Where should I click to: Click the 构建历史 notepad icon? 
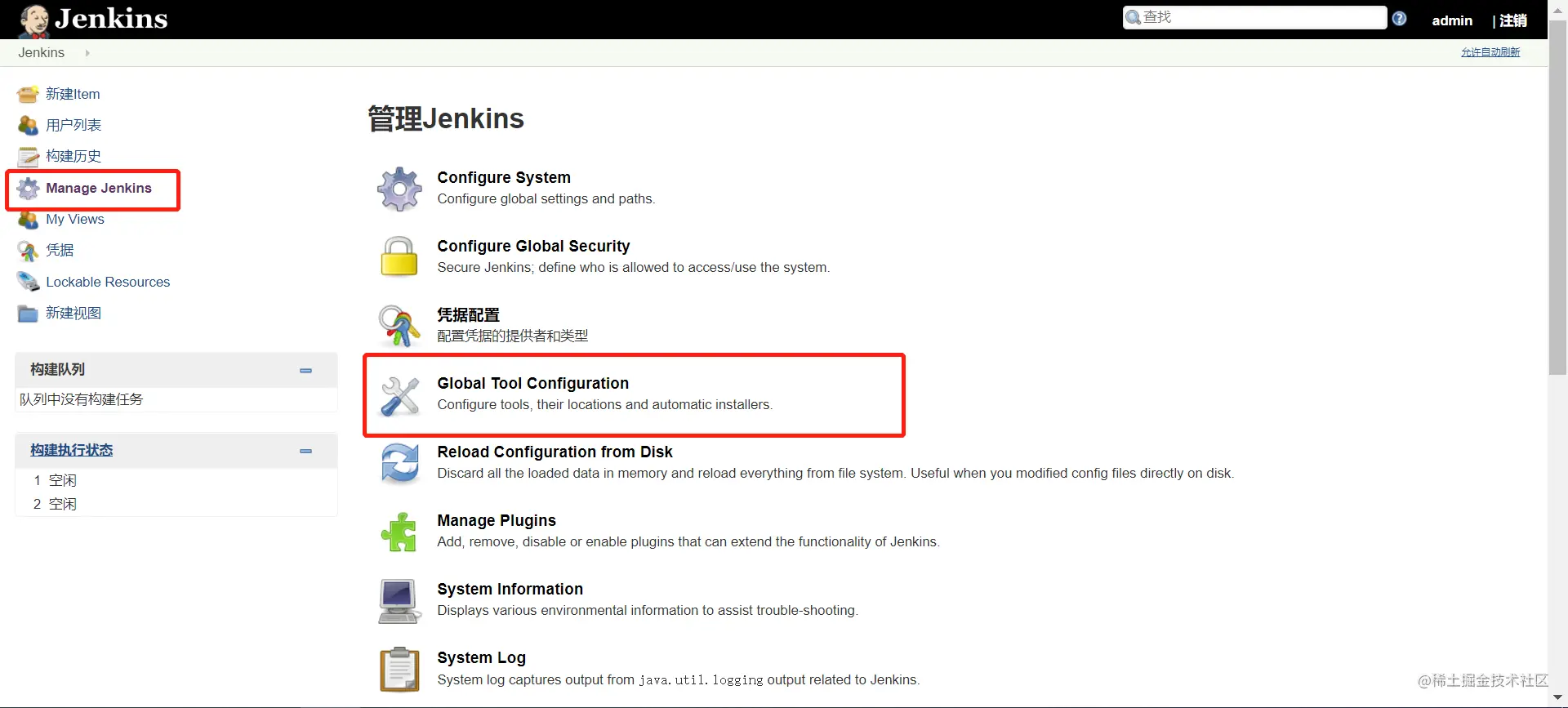coord(28,157)
